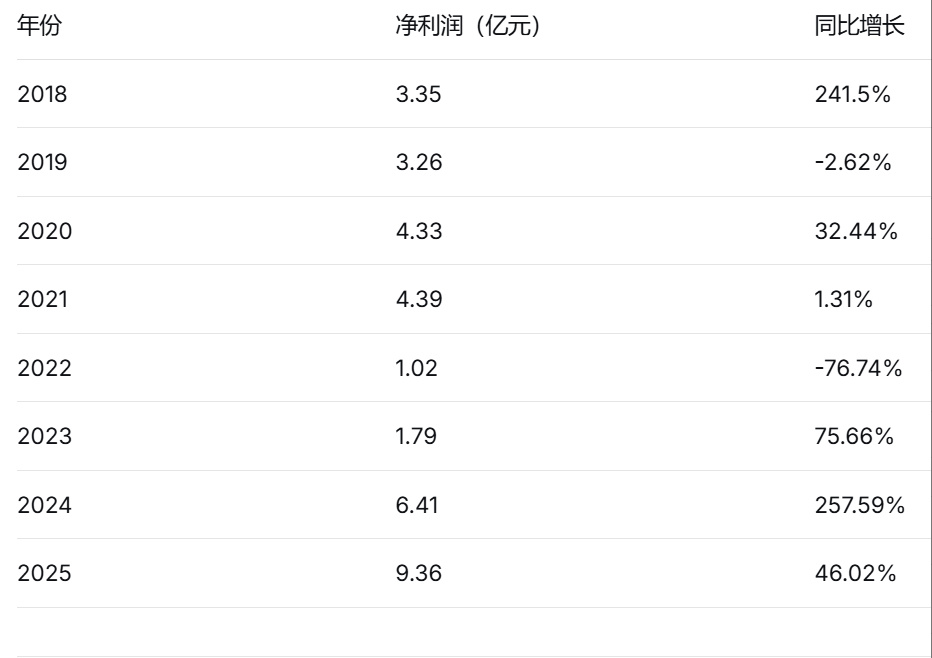Click the 3.35 net profit value

[x=418, y=95]
